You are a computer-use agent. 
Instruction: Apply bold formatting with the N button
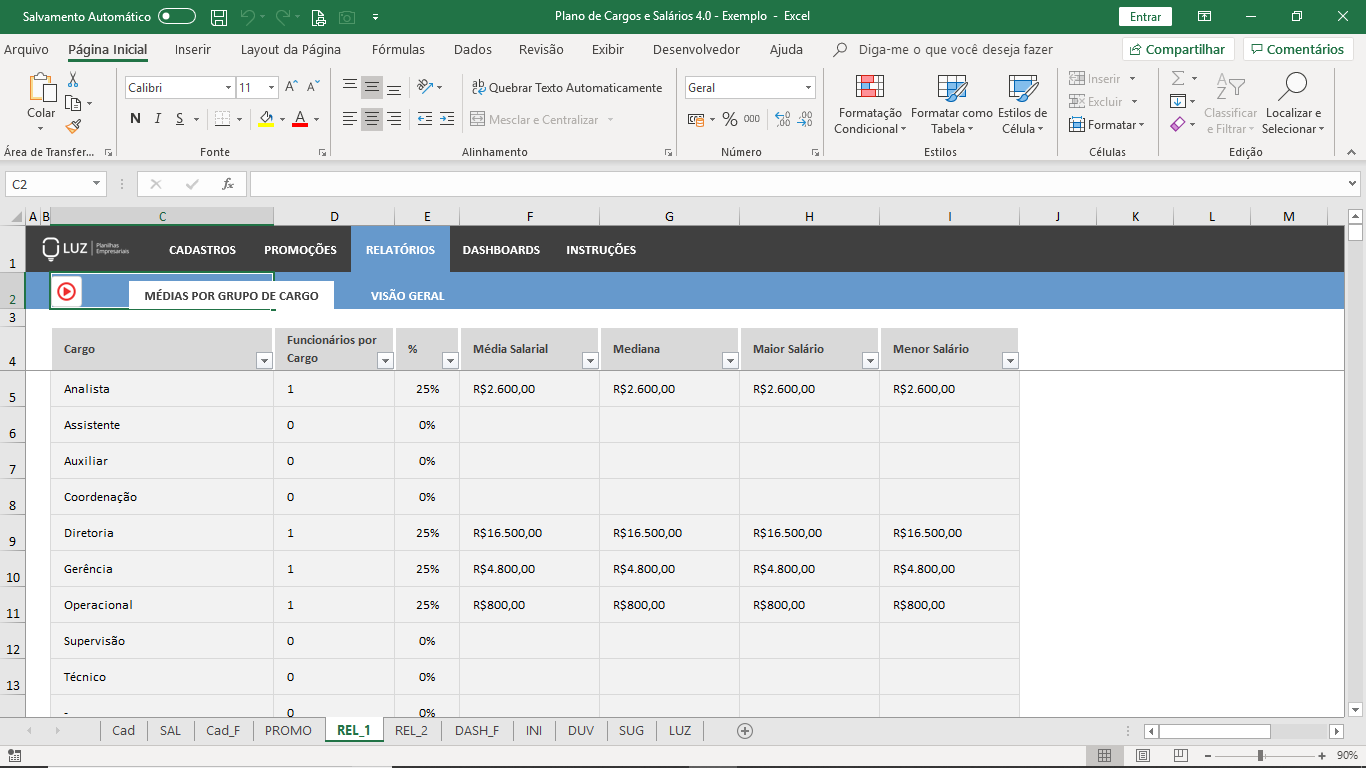pos(135,119)
